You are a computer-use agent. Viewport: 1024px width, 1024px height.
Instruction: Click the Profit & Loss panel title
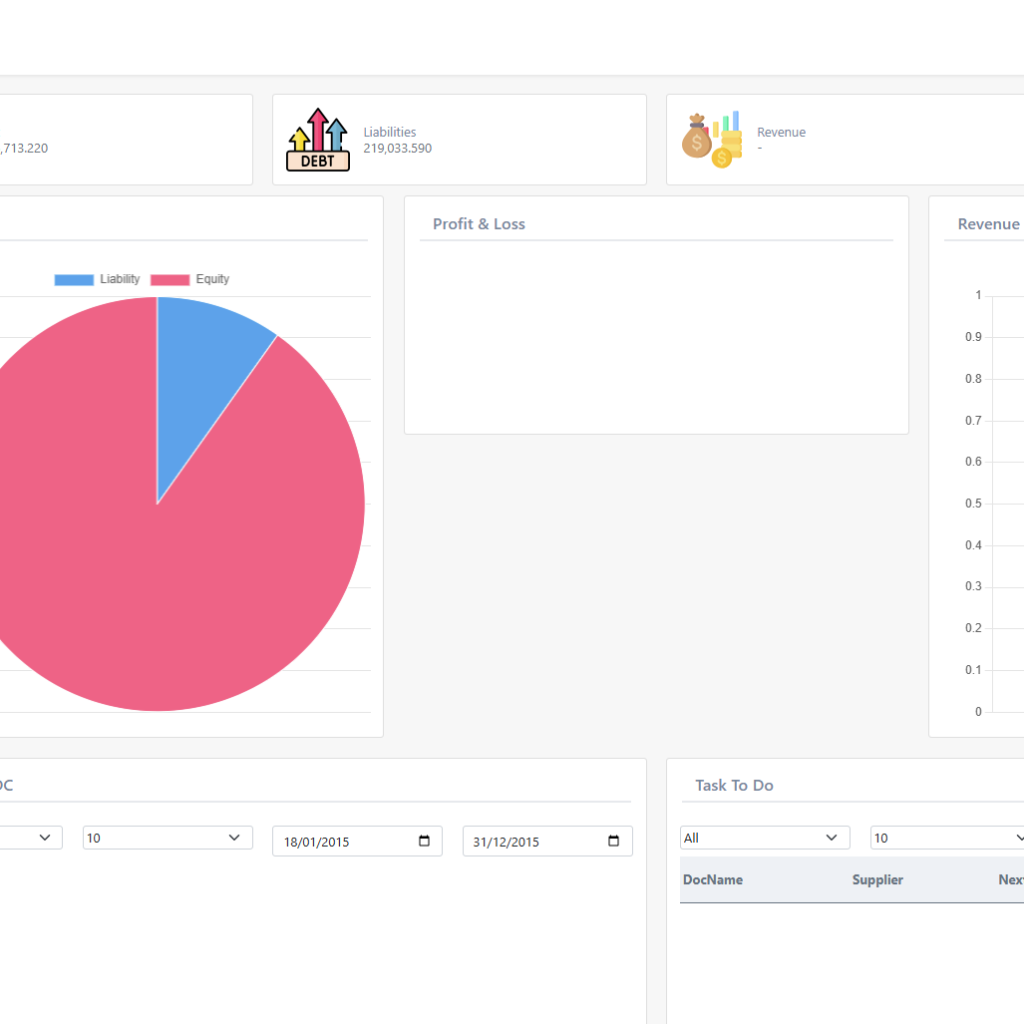pyautogui.click(x=479, y=224)
